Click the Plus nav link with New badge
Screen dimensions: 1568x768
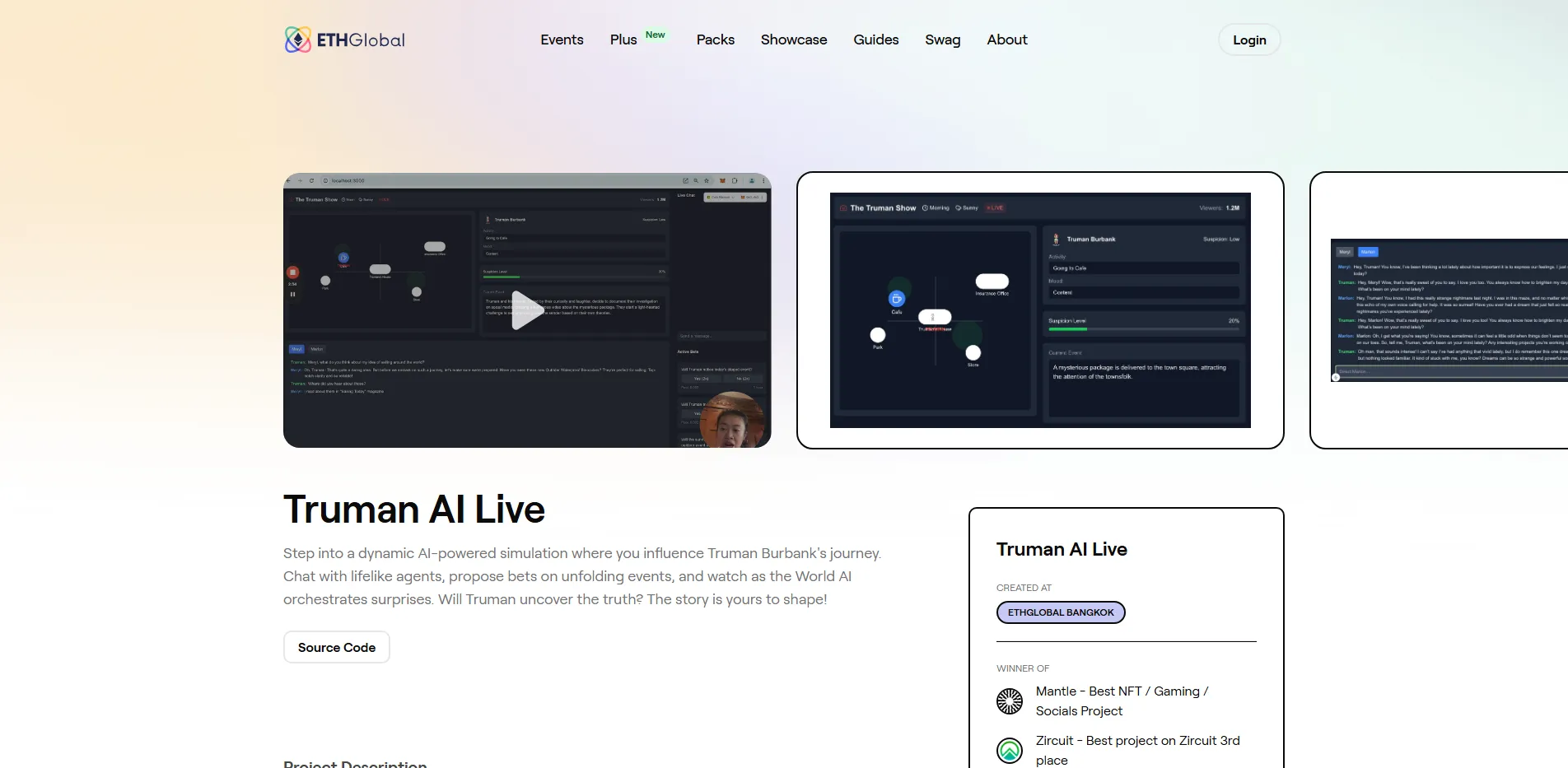(623, 40)
